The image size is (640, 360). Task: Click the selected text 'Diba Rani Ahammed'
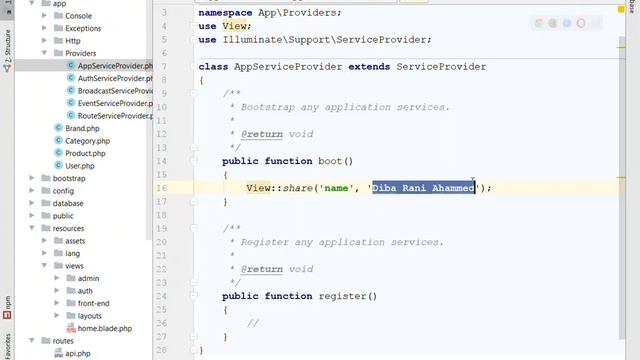point(424,188)
